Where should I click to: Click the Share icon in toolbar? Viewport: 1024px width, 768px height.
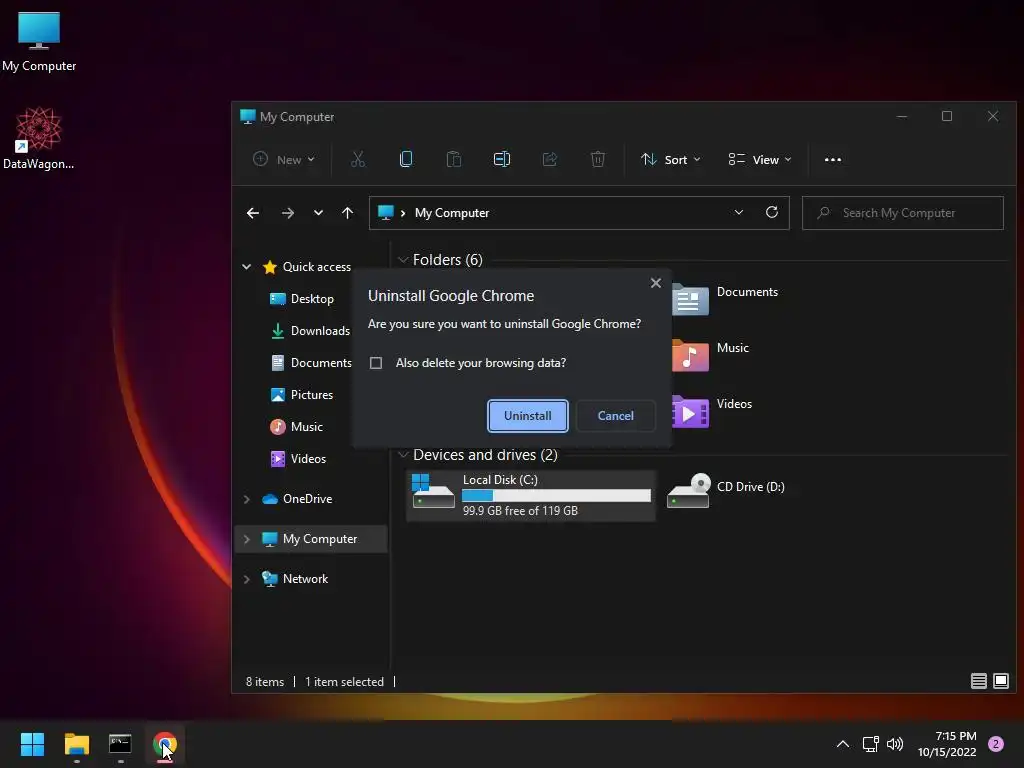tap(550, 159)
